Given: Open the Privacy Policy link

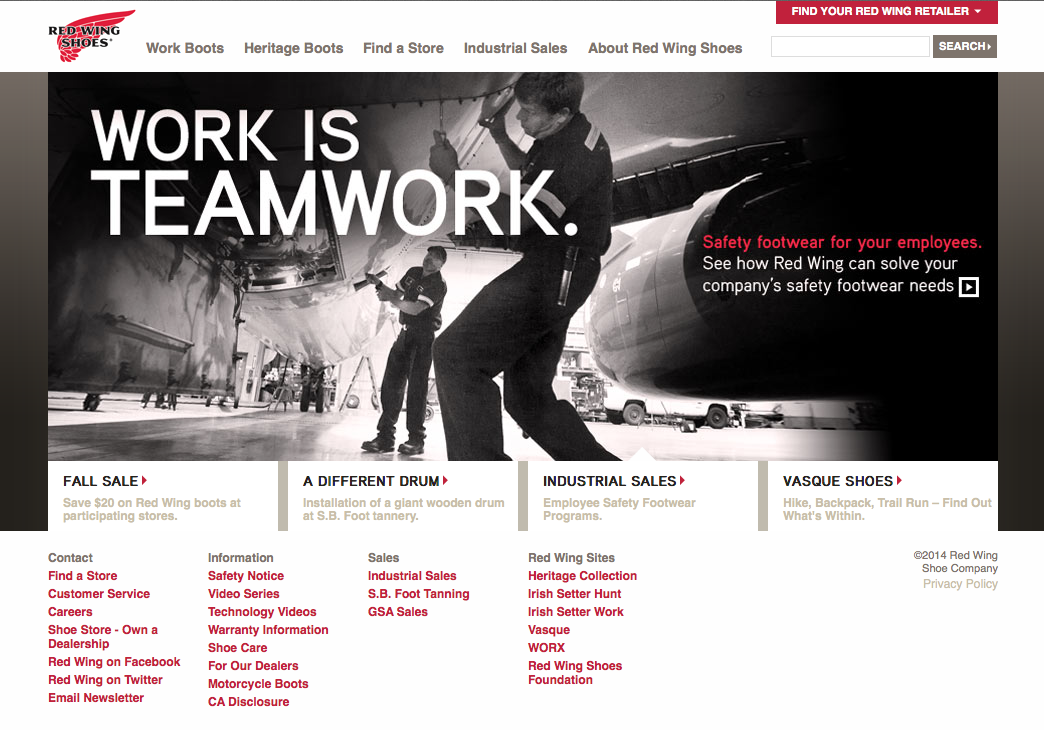Looking at the screenshot, I should (x=960, y=584).
